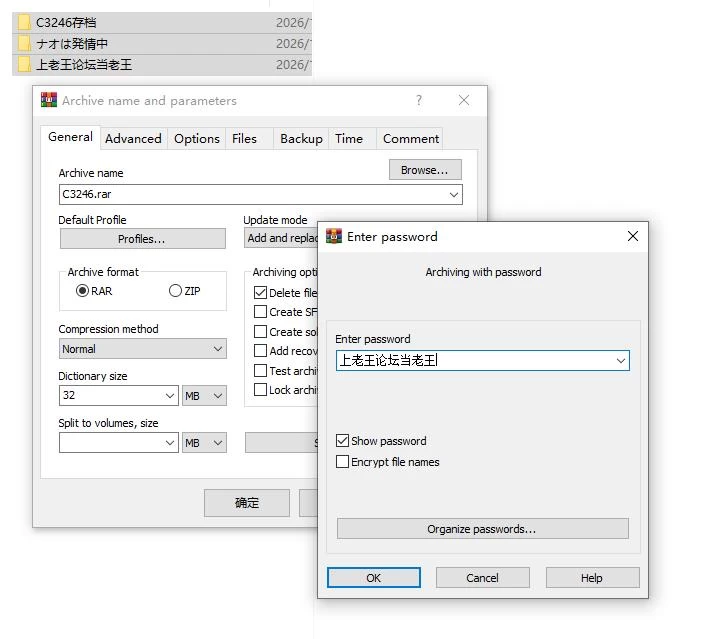
Task: Click the C3246存档 folder icon
Action: tap(24, 22)
